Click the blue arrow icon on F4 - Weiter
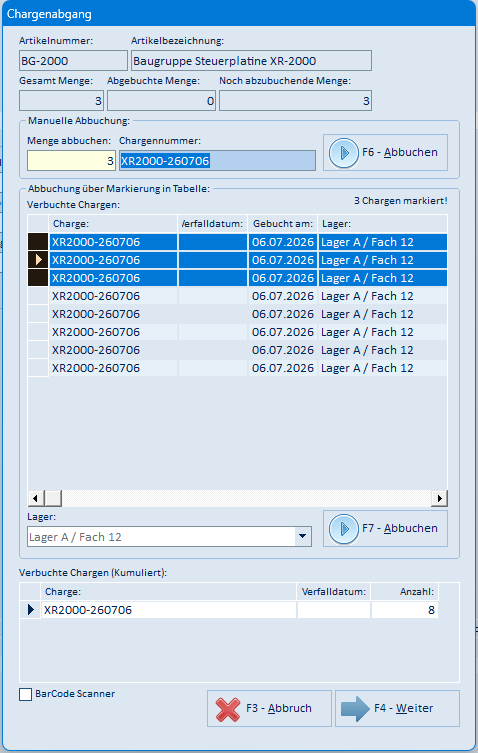This screenshot has height=753, width=478. tap(355, 709)
